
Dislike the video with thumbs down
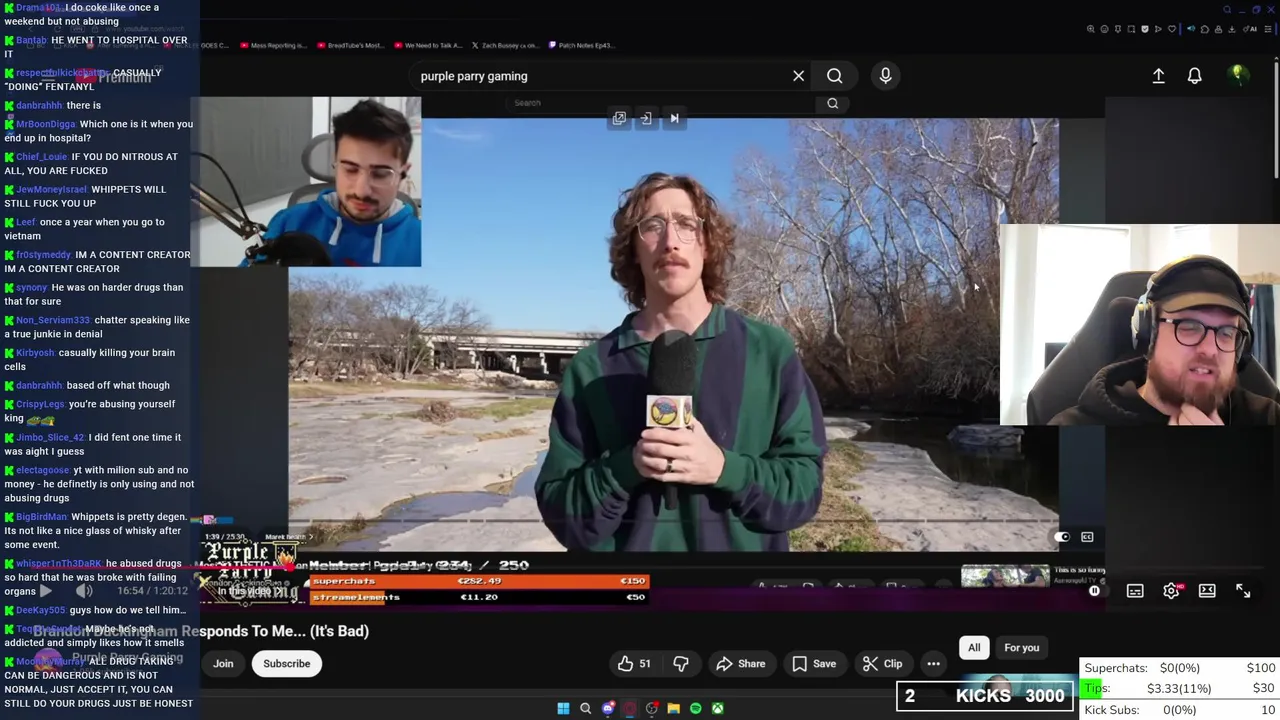[x=681, y=664]
